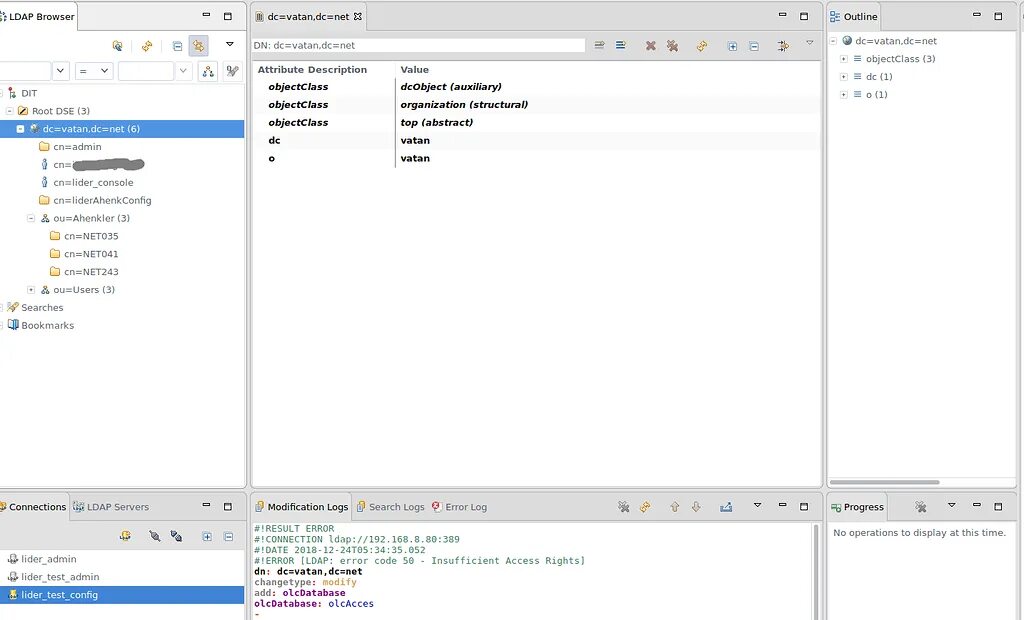Switch to the Connections tab
The width and height of the screenshot is (1024, 620).
[x=33, y=507]
